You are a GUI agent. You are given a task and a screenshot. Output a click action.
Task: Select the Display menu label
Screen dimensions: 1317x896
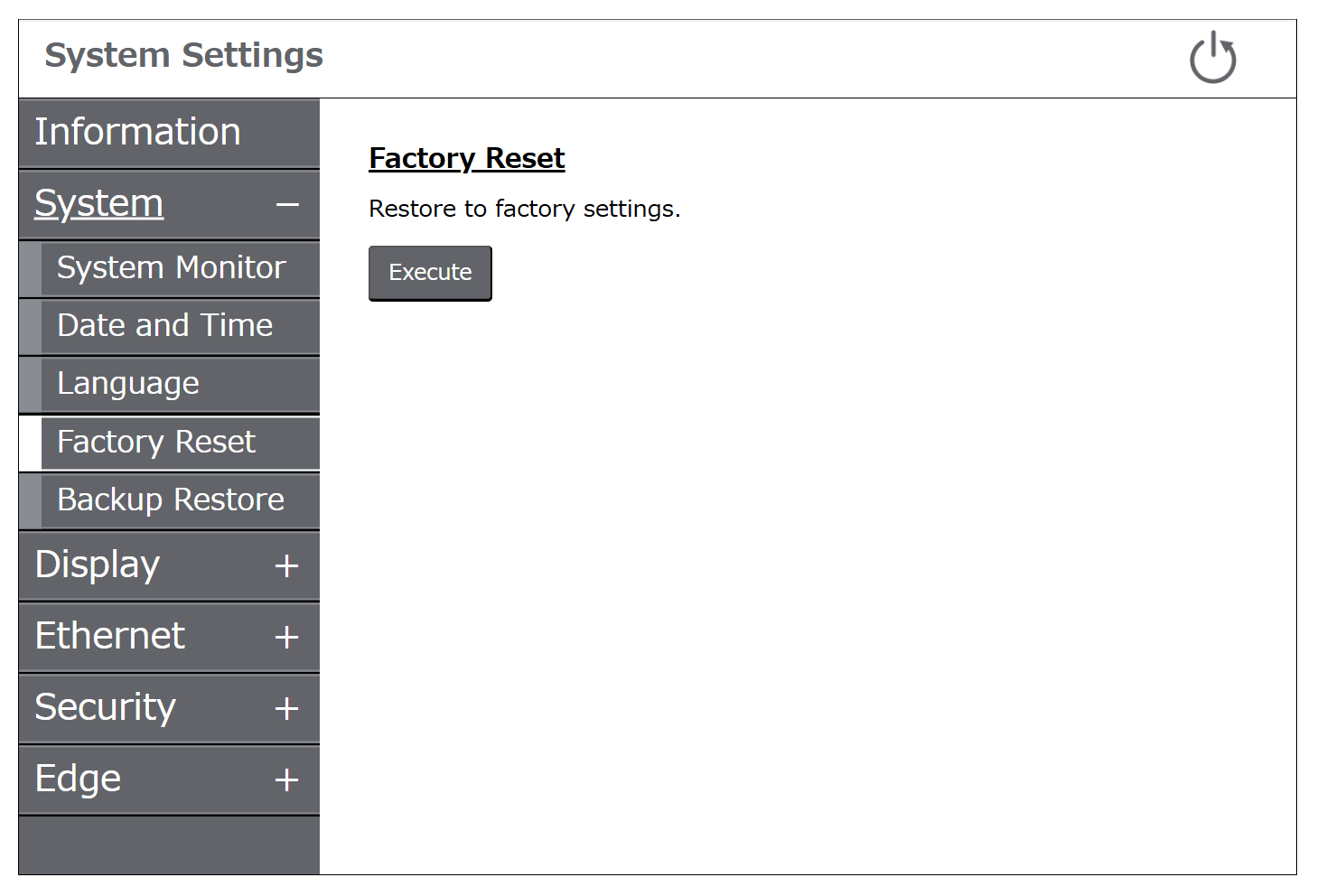98,565
